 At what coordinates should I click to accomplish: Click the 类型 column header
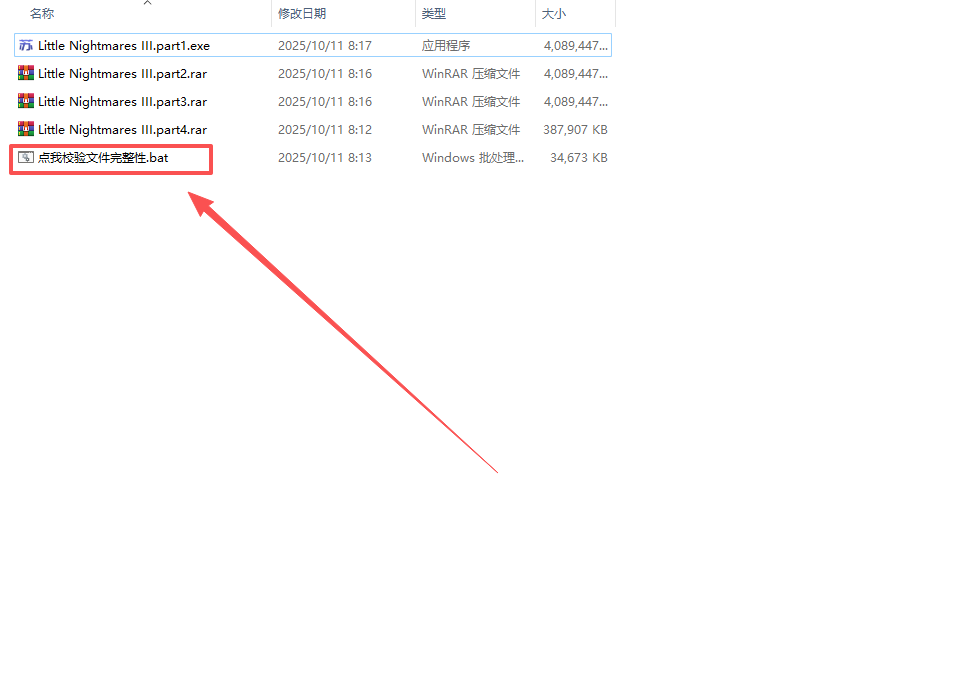[x=434, y=14]
